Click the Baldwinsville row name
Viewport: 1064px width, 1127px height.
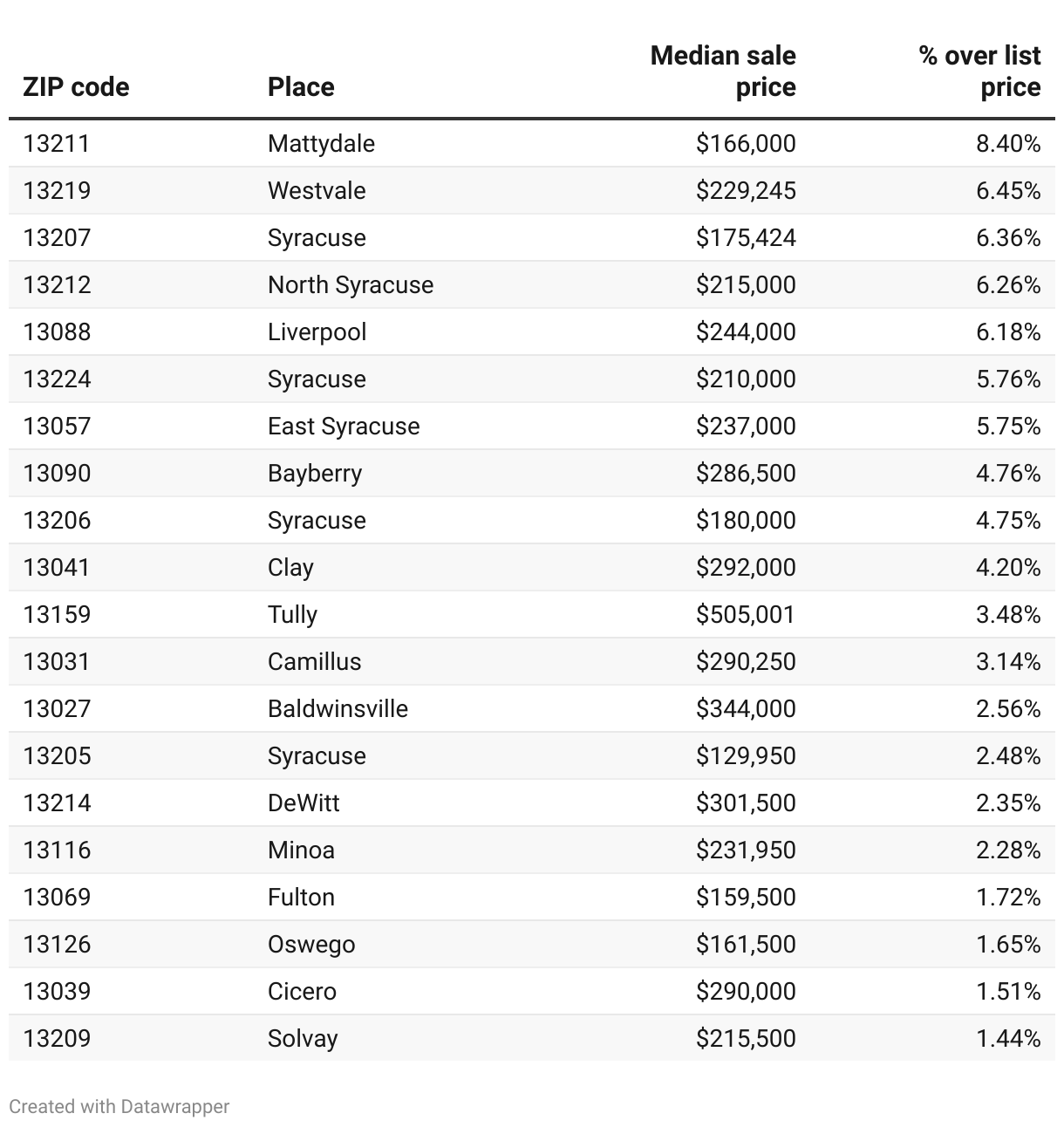[338, 708]
